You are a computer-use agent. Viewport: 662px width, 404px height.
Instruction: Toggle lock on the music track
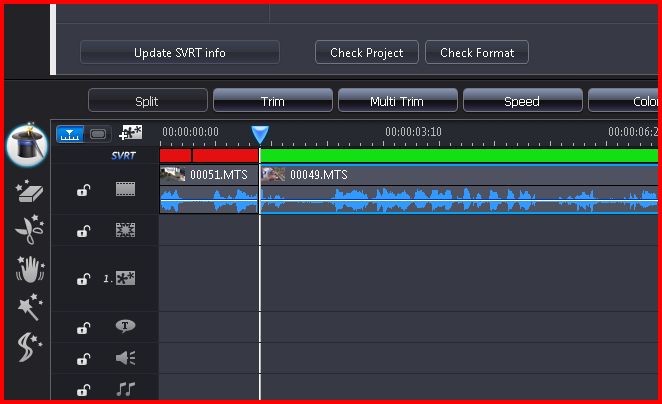pyautogui.click(x=83, y=390)
